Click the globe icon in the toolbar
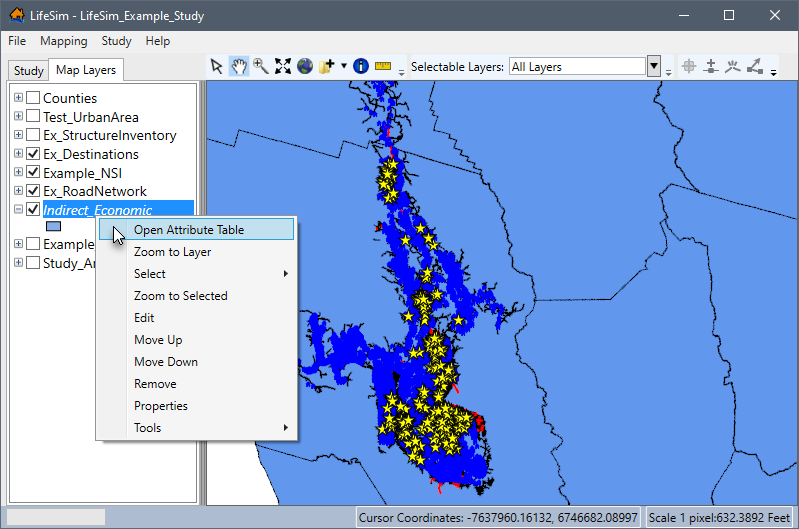This screenshot has height=529, width=799. pos(305,66)
